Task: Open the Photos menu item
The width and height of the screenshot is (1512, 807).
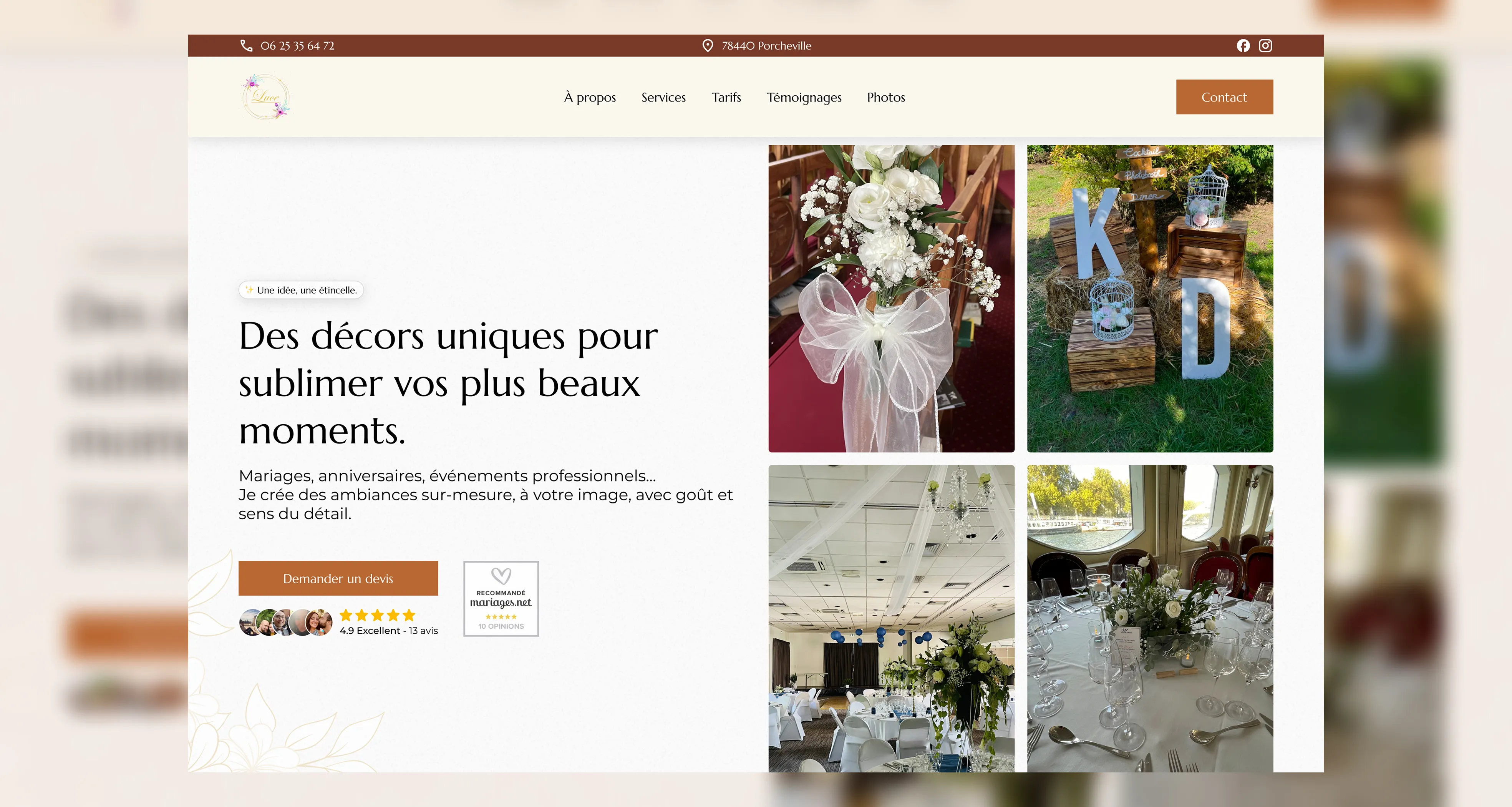Action: [x=886, y=98]
